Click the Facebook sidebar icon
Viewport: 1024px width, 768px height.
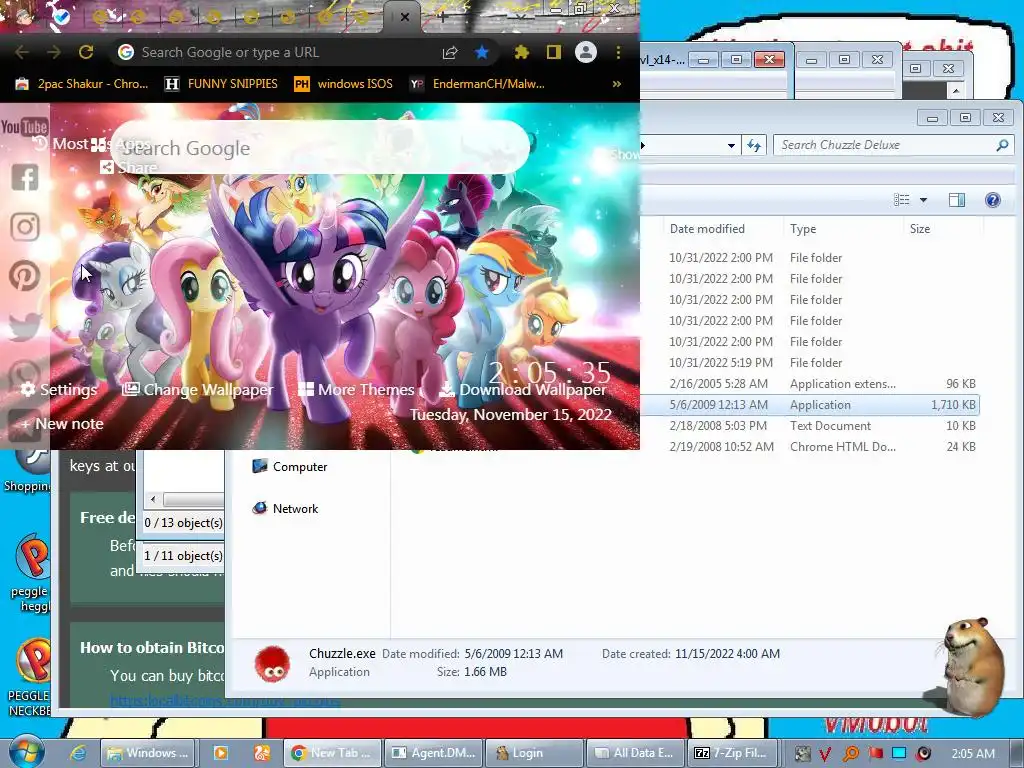(25, 177)
